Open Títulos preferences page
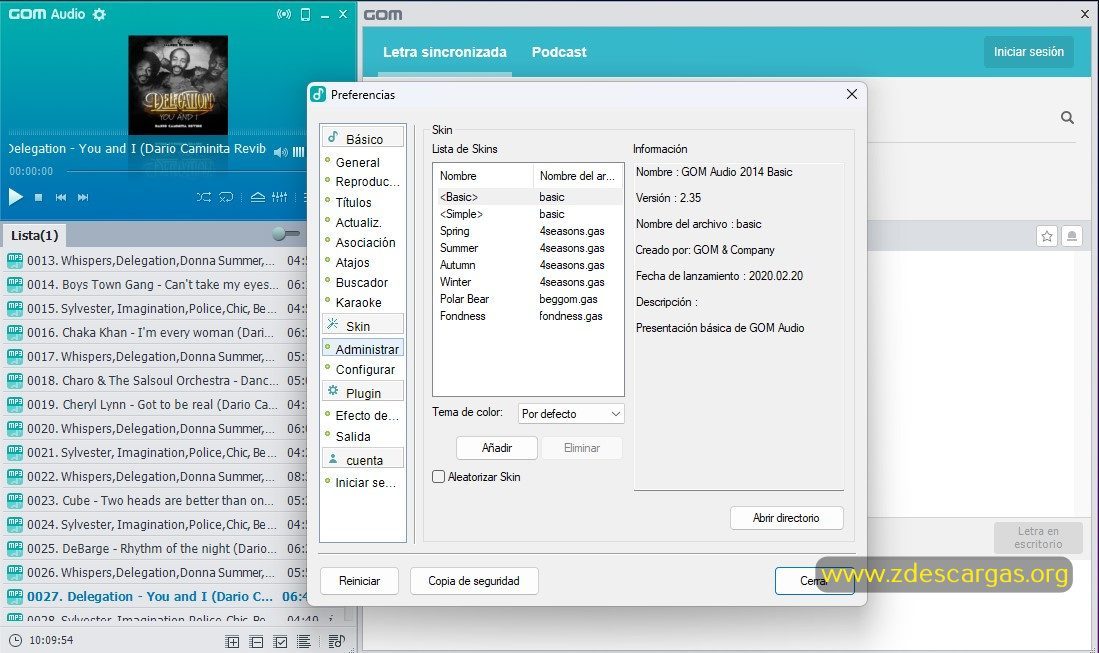 click(353, 202)
